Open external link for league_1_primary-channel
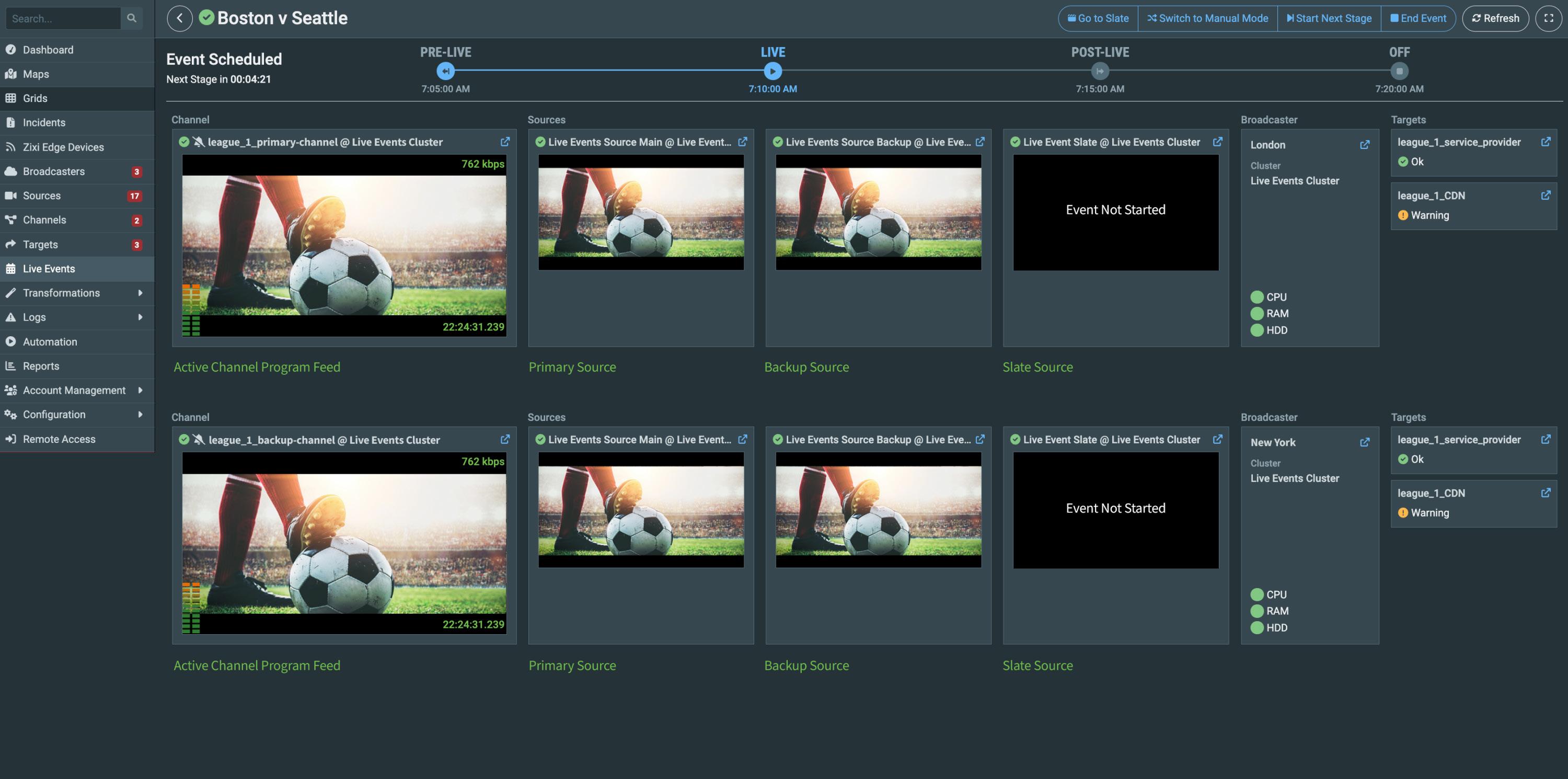The height and width of the screenshot is (779, 1568). [x=505, y=142]
